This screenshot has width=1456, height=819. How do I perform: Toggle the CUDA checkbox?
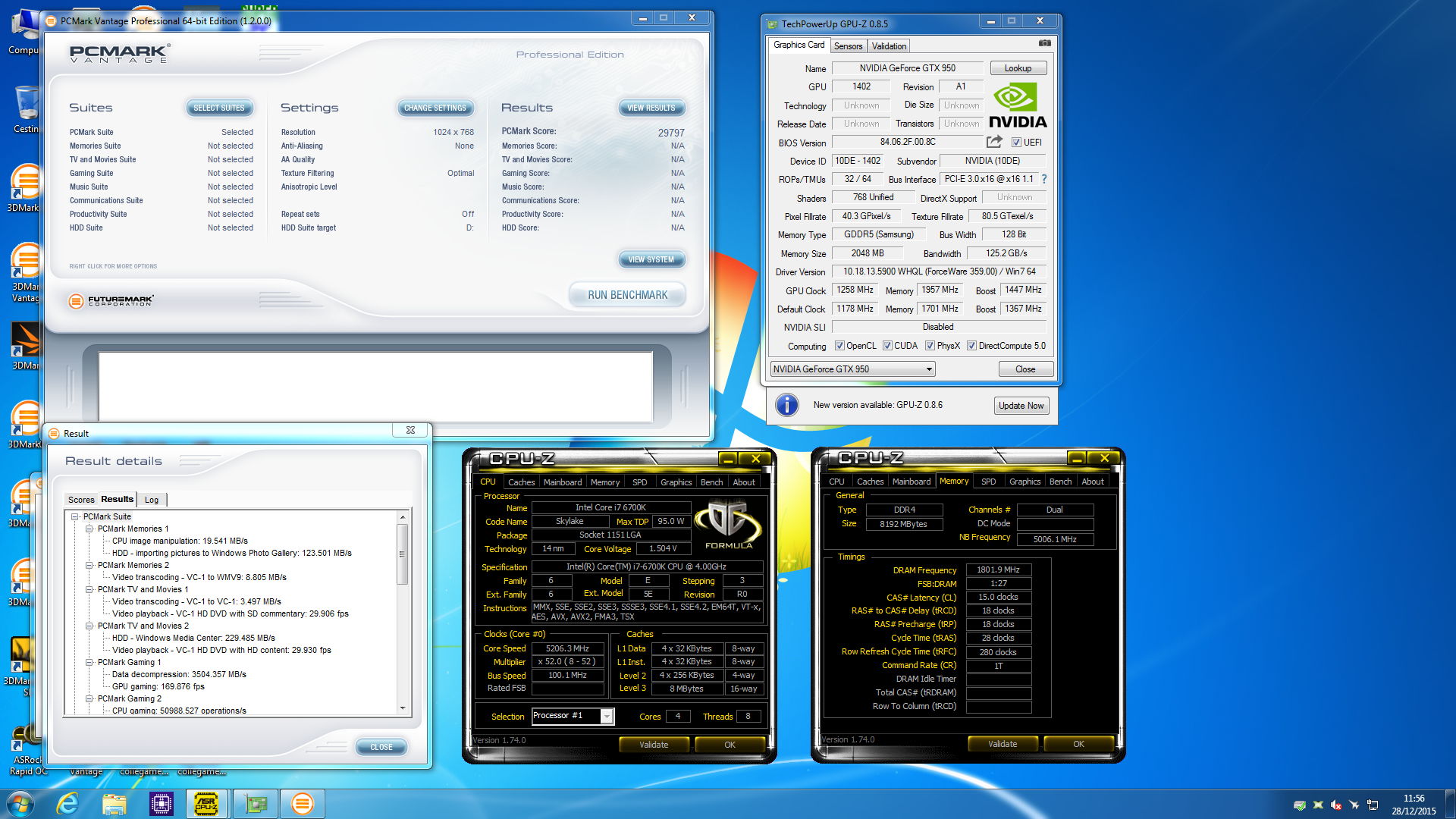click(887, 346)
